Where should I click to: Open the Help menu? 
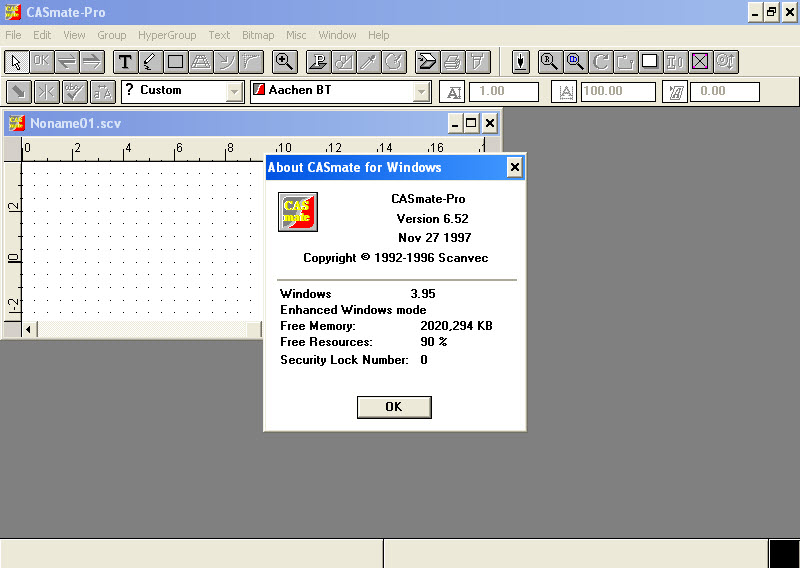pyautogui.click(x=379, y=35)
